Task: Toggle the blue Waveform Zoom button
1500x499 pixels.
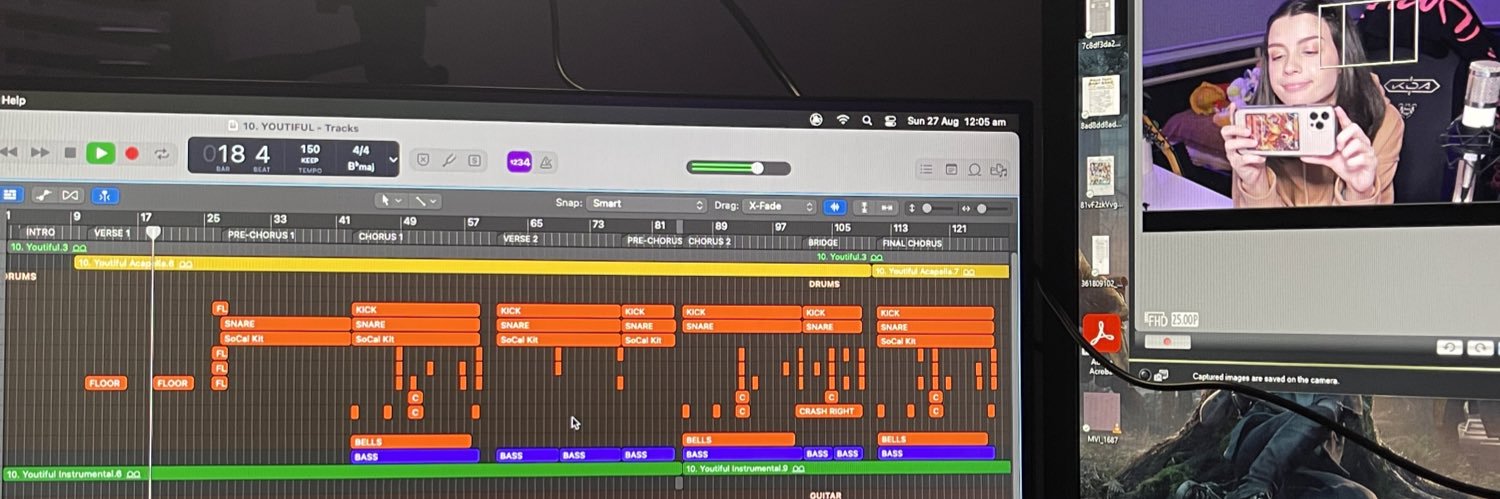Action: [x=834, y=207]
